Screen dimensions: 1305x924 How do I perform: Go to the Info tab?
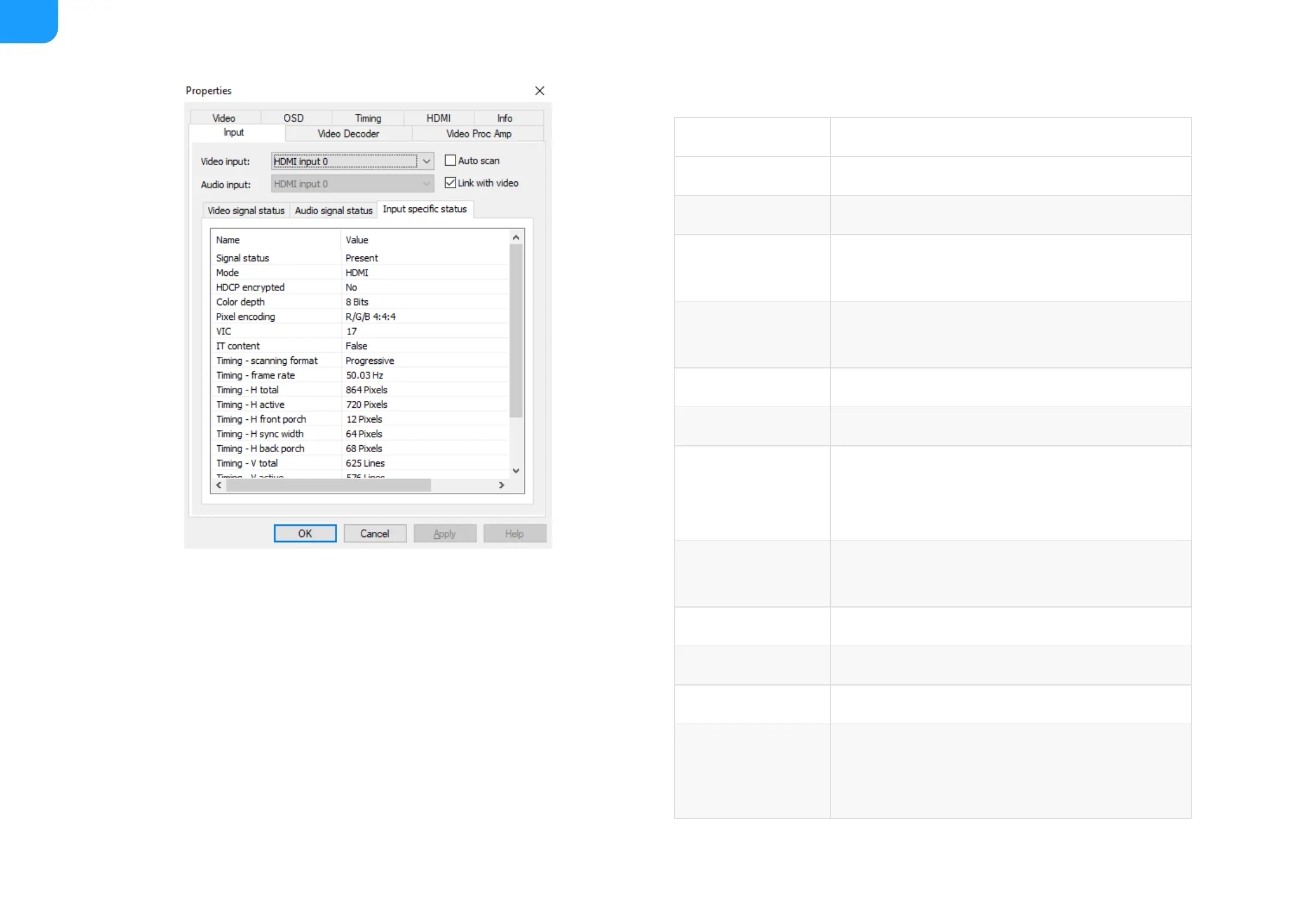pyautogui.click(x=505, y=118)
